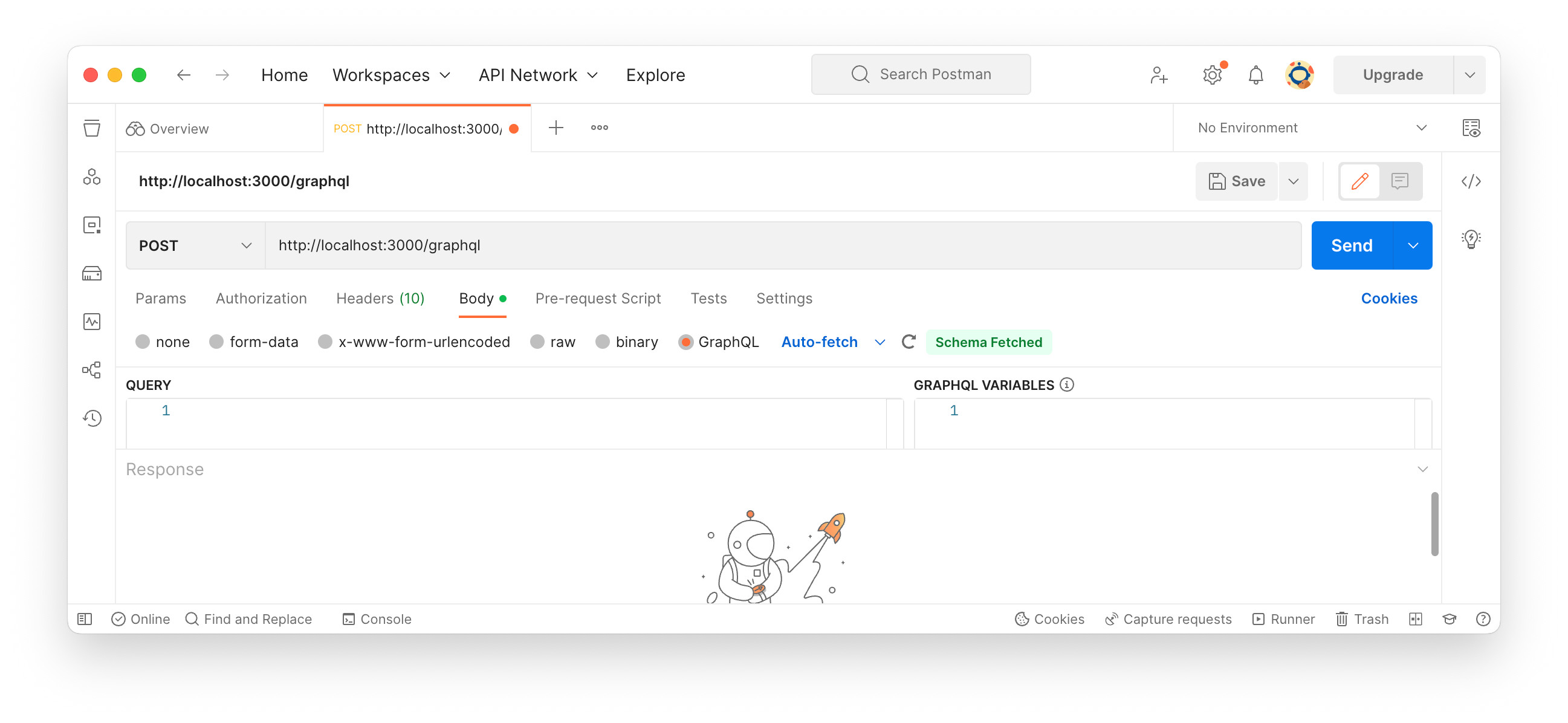Click the Upgrade button
Image resolution: width=1568 pixels, height=723 pixels.
tap(1393, 75)
